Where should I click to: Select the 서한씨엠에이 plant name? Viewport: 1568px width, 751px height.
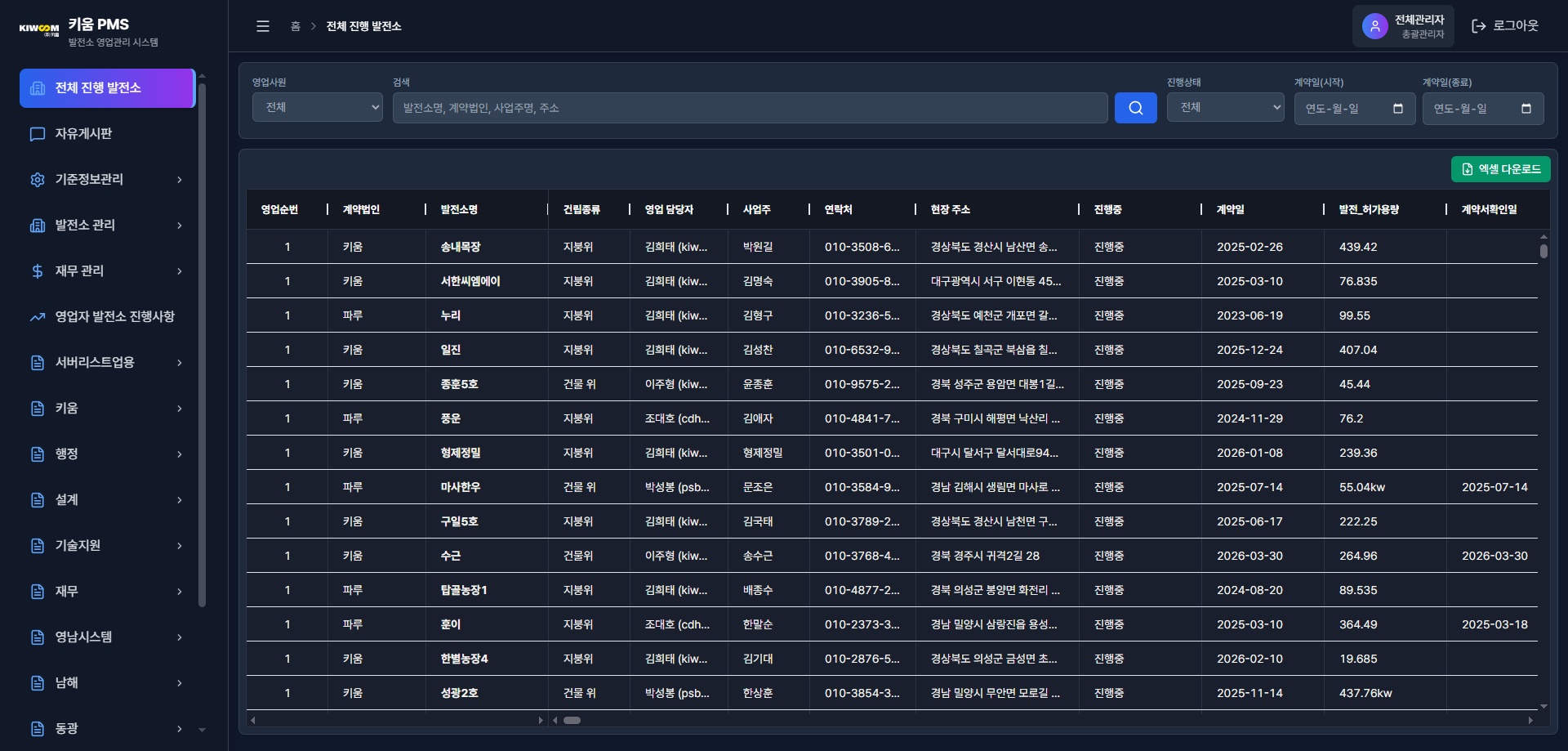point(470,281)
